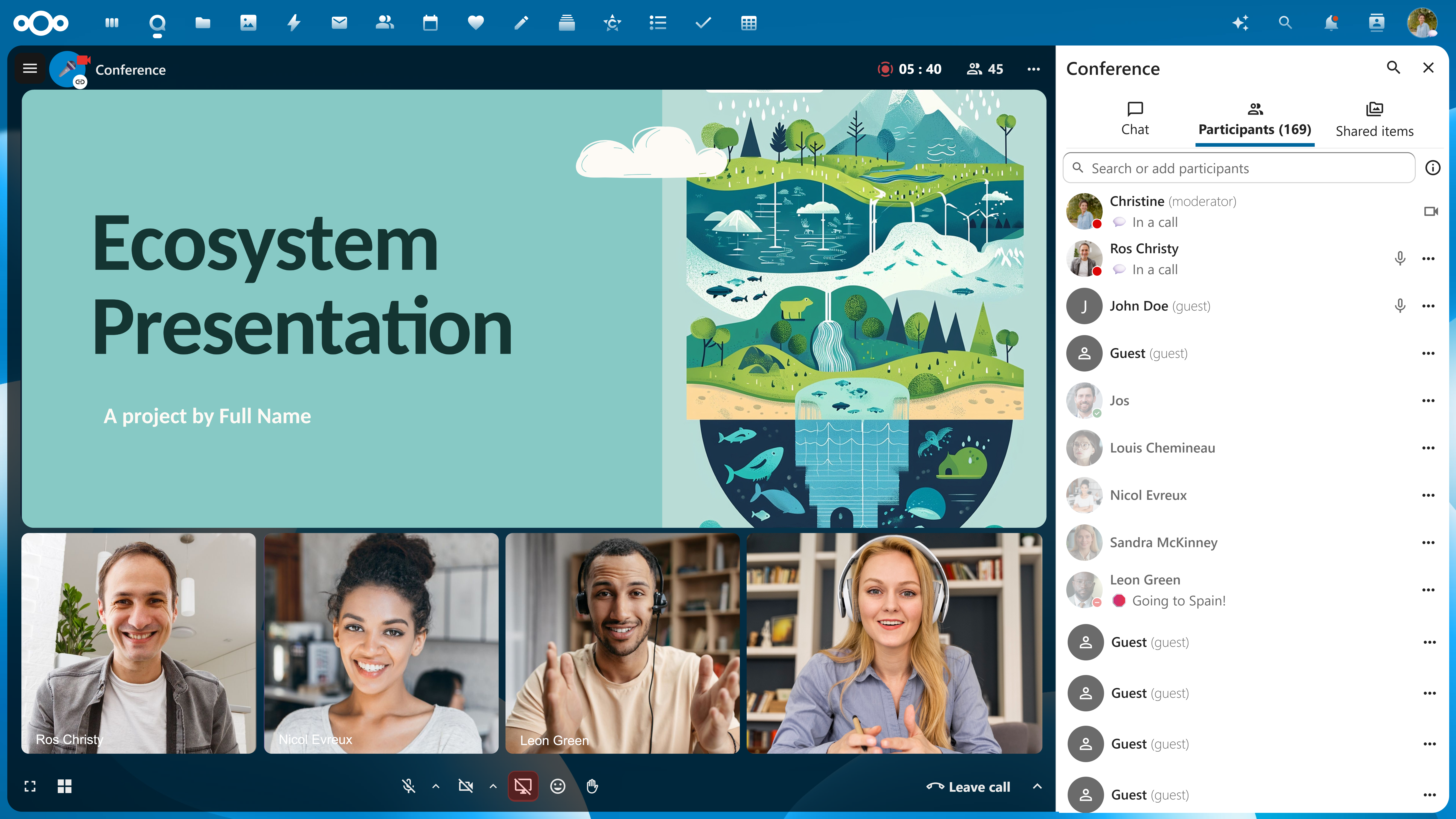The image size is (1456, 819).
Task: Expand the microphone device selection chevron
Action: coord(436,786)
